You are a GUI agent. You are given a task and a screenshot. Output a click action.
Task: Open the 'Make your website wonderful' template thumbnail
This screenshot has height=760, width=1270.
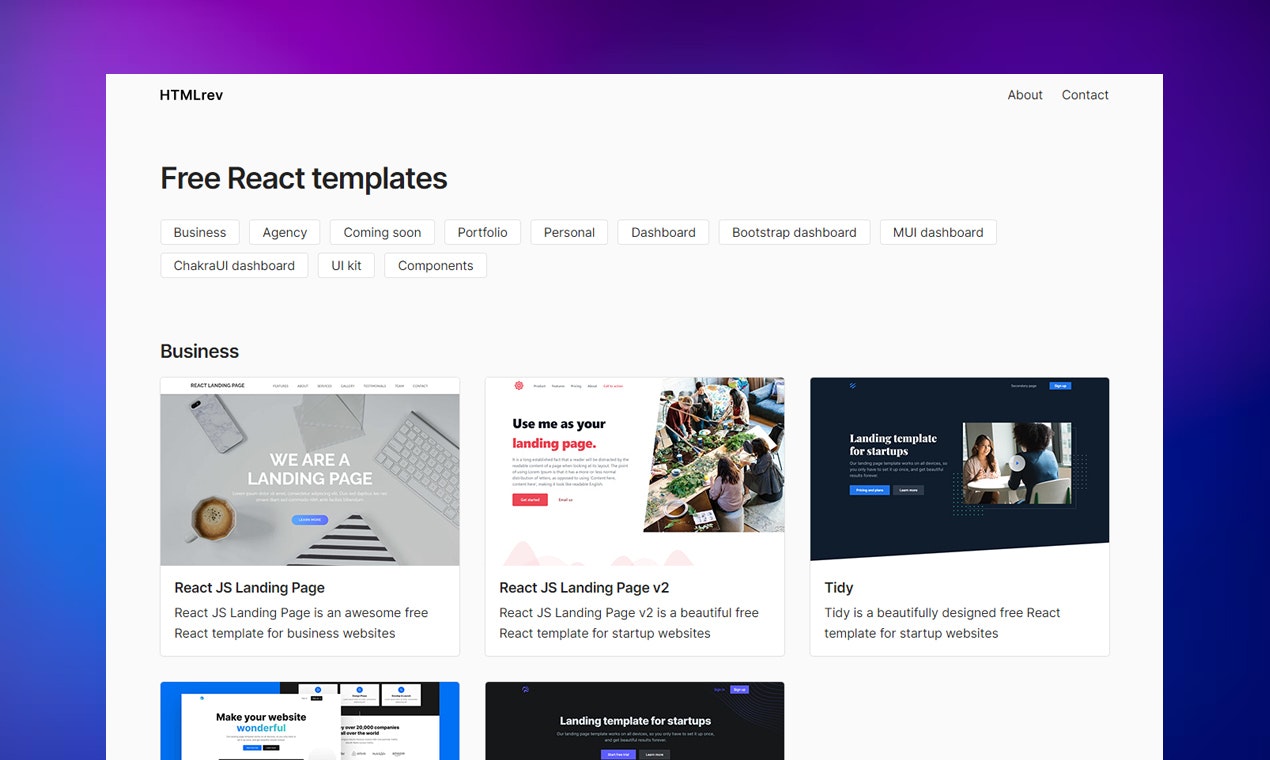310,721
